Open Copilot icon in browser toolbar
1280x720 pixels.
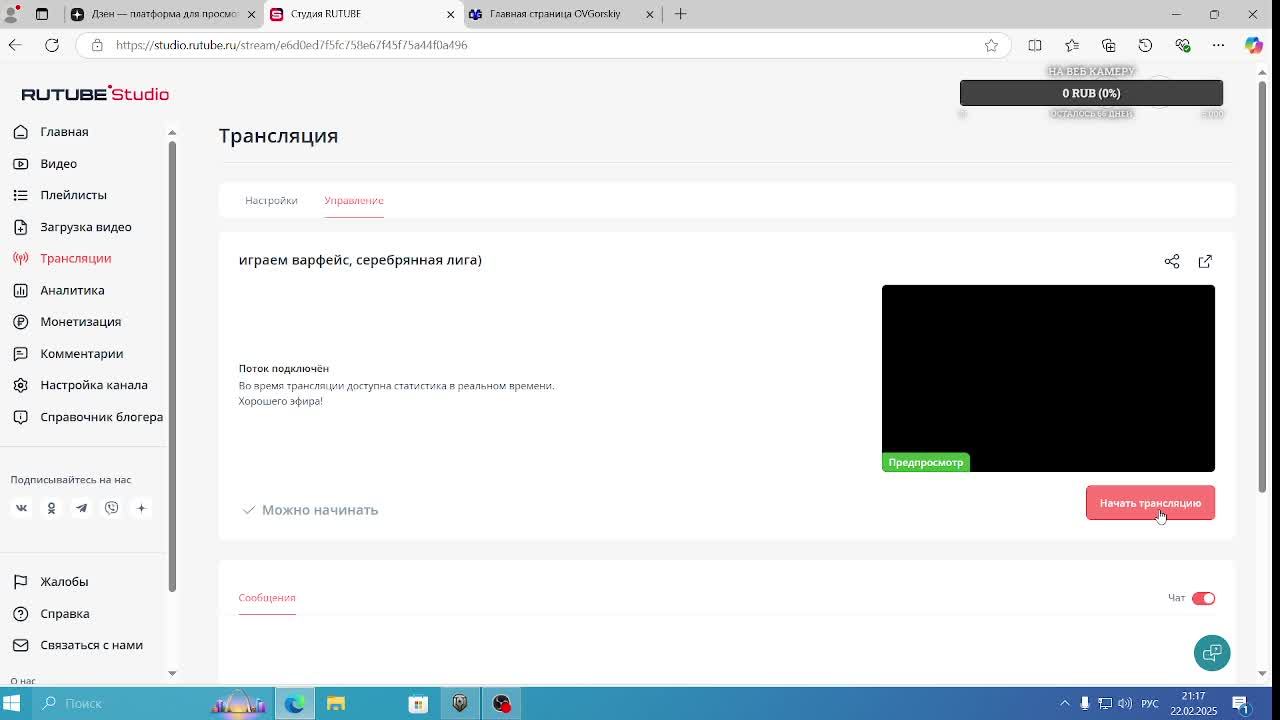[1253, 45]
